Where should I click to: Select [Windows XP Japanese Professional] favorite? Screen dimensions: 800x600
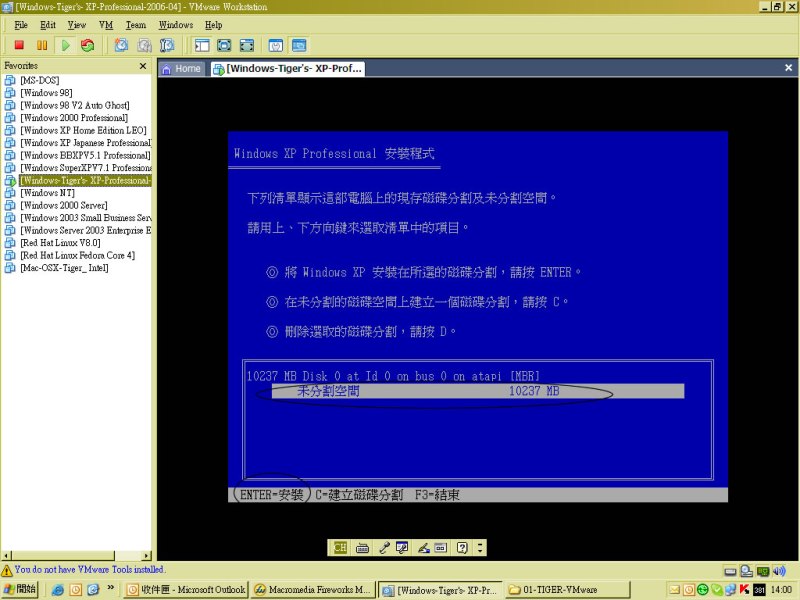coord(79,143)
